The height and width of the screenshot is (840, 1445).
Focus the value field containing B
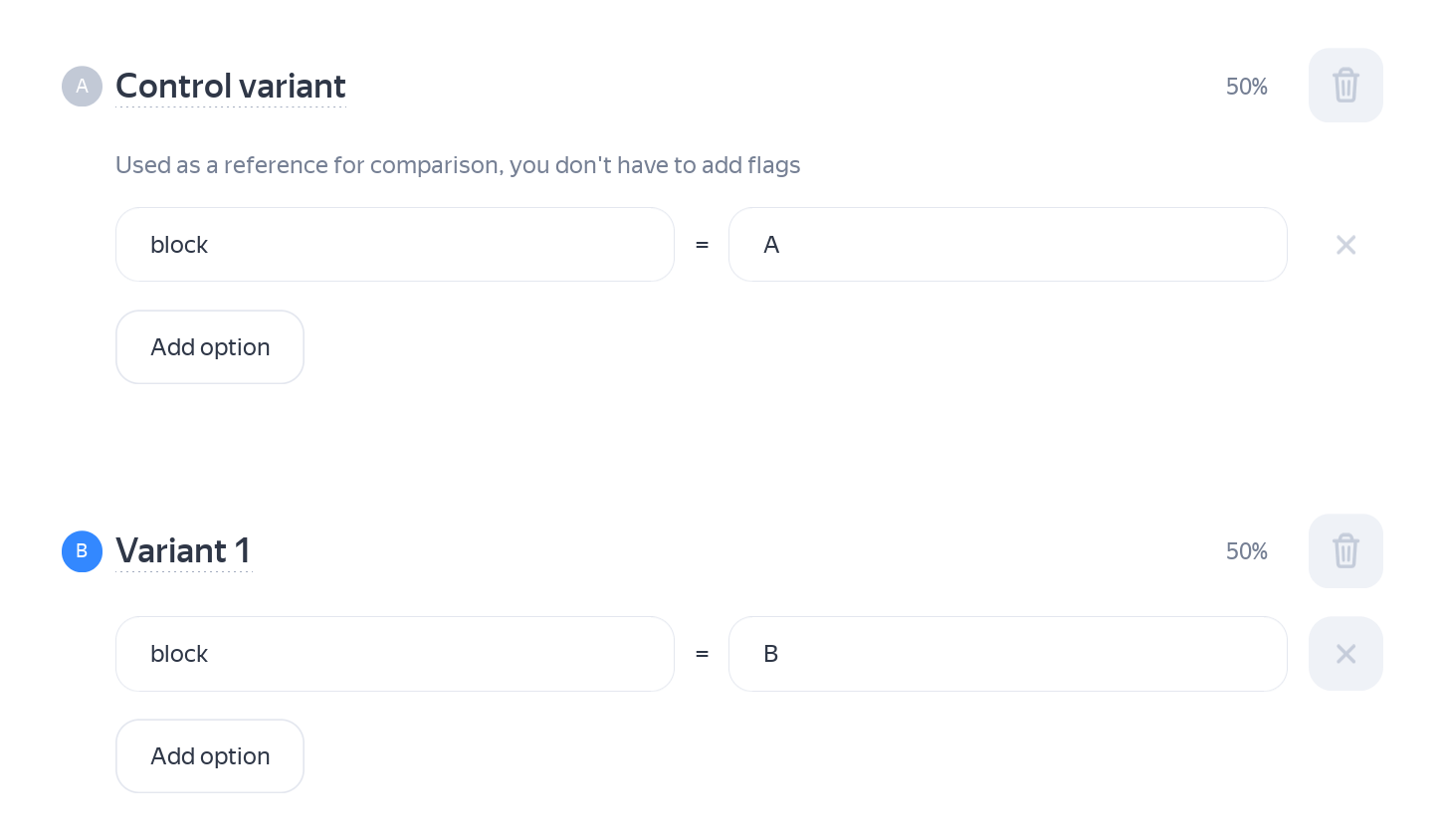(x=1007, y=654)
